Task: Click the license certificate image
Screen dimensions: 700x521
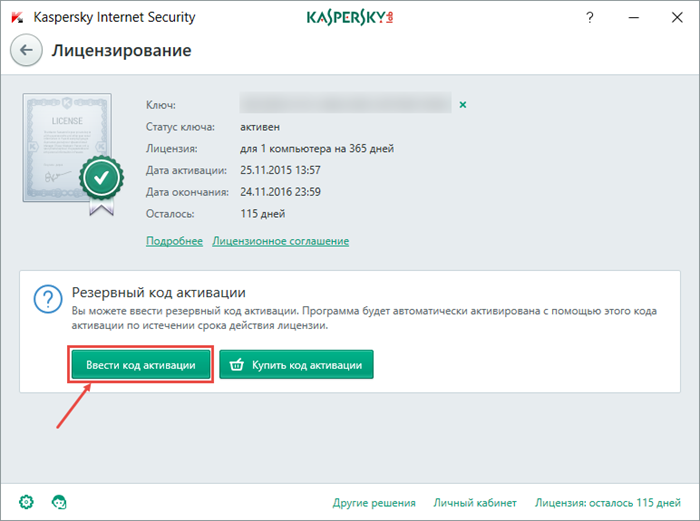Action: (73, 154)
